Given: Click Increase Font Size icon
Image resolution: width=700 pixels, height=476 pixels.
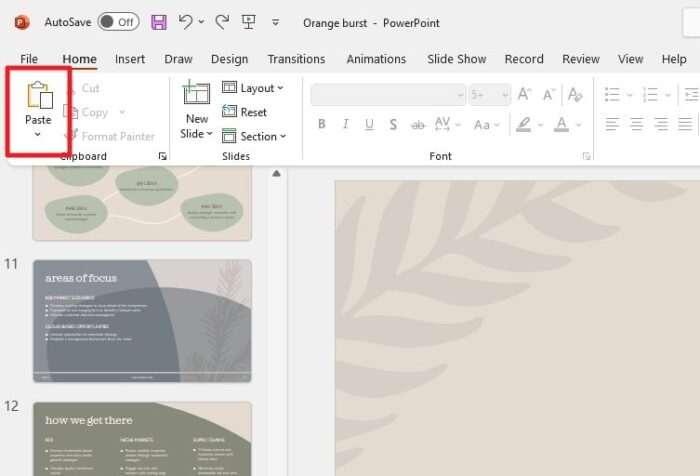Looking at the screenshot, I should tap(524, 95).
